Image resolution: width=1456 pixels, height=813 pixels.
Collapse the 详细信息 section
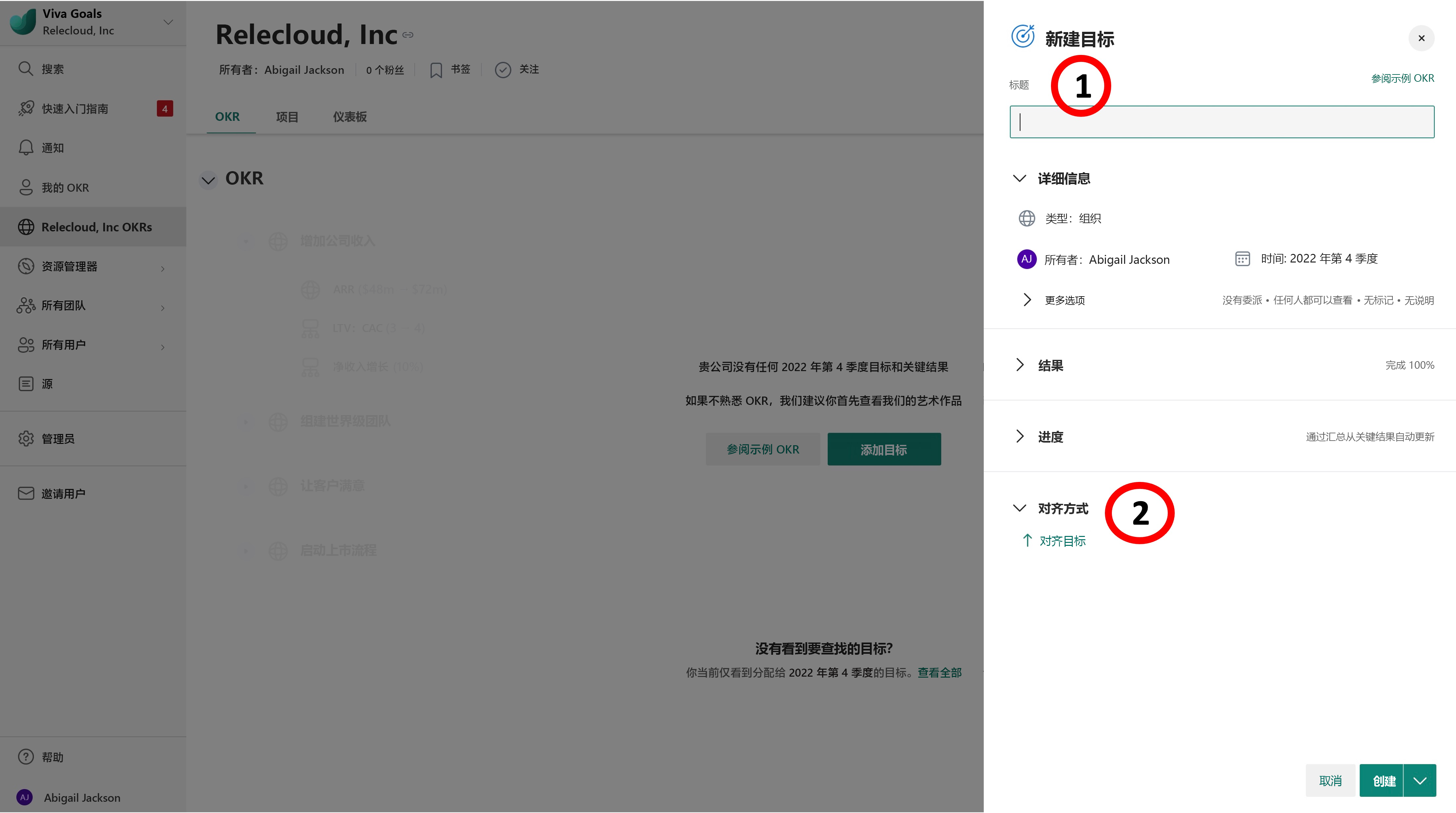[1019, 179]
